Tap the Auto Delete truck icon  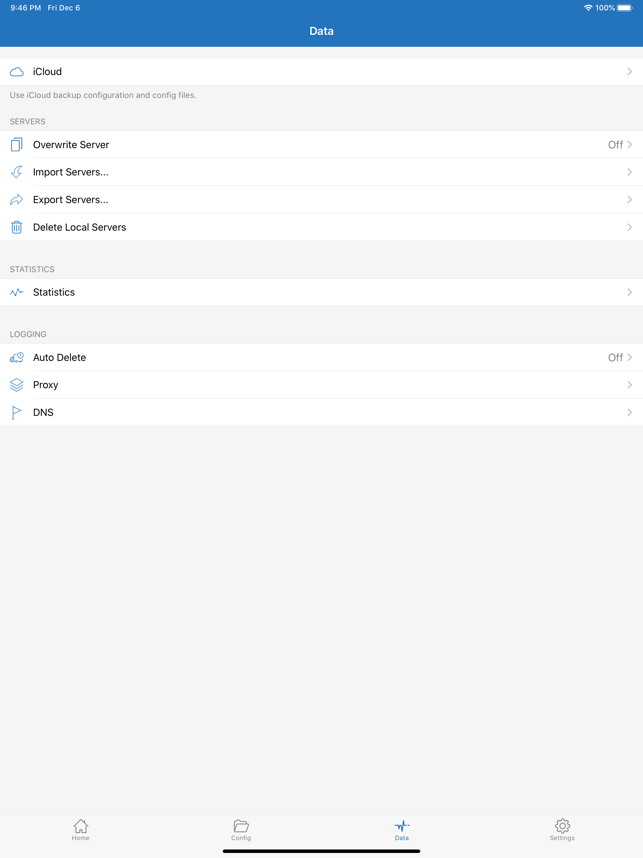(x=16, y=357)
